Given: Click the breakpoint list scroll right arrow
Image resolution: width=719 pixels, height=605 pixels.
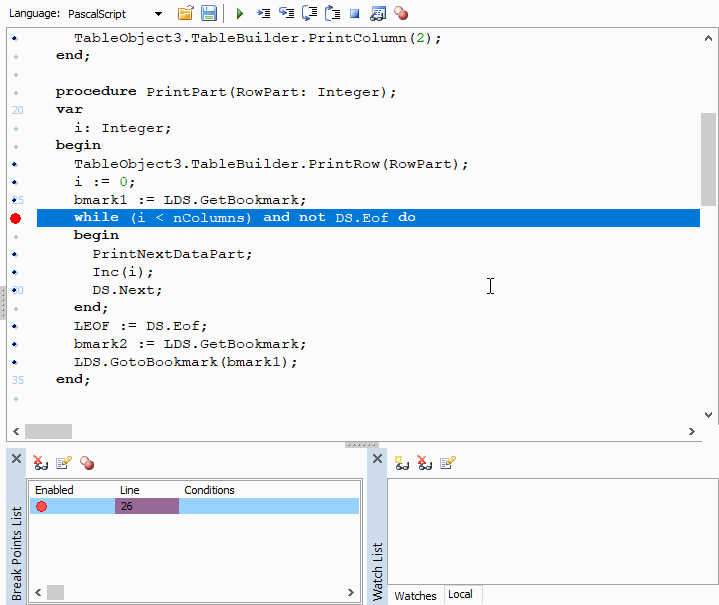Looking at the screenshot, I should pos(351,592).
